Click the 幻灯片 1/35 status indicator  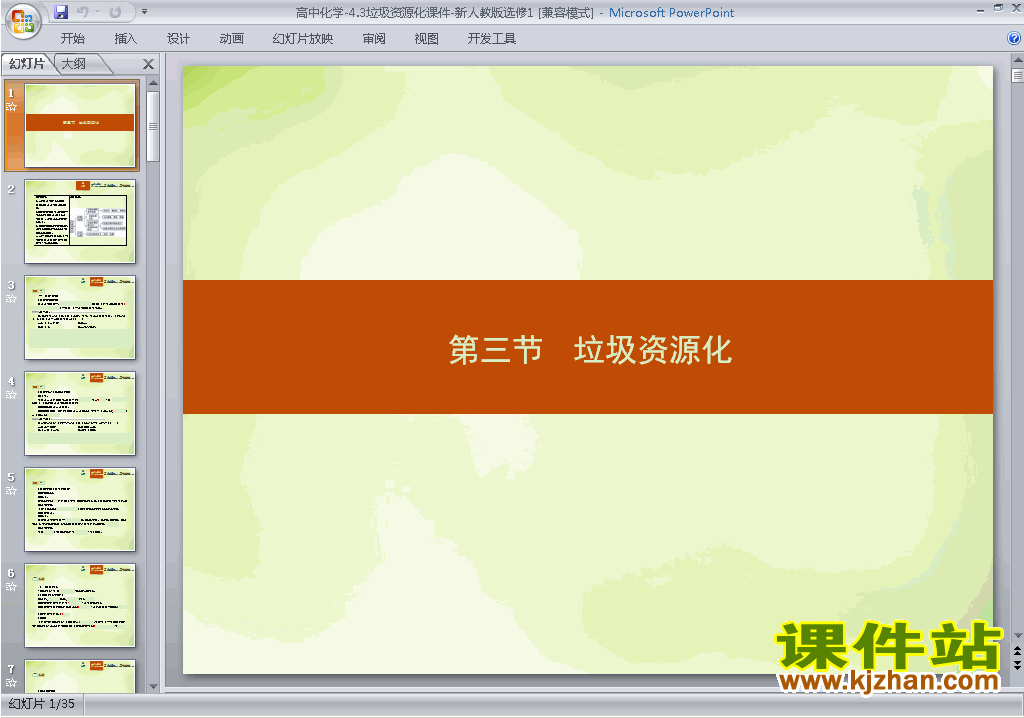coord(42,704)
